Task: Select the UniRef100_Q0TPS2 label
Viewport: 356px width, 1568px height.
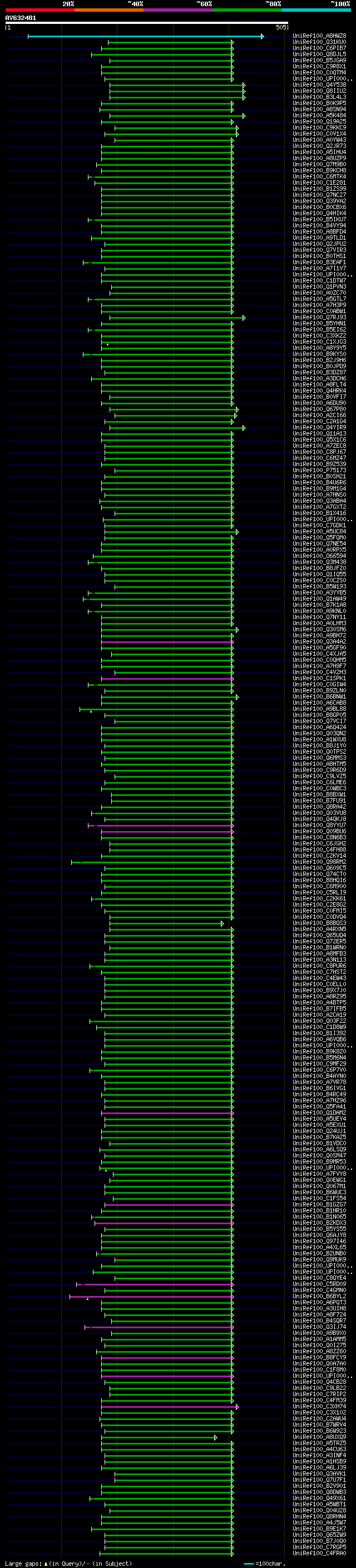Action: [319, 752]
